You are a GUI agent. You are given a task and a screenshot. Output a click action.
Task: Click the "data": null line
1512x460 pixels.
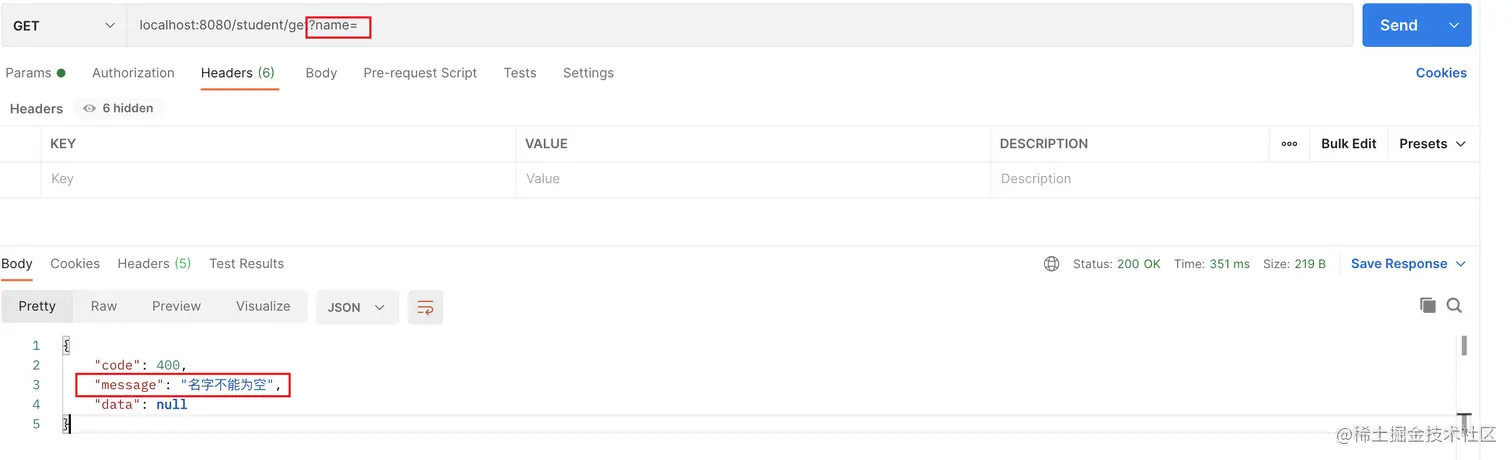click(x=141, y=405)
